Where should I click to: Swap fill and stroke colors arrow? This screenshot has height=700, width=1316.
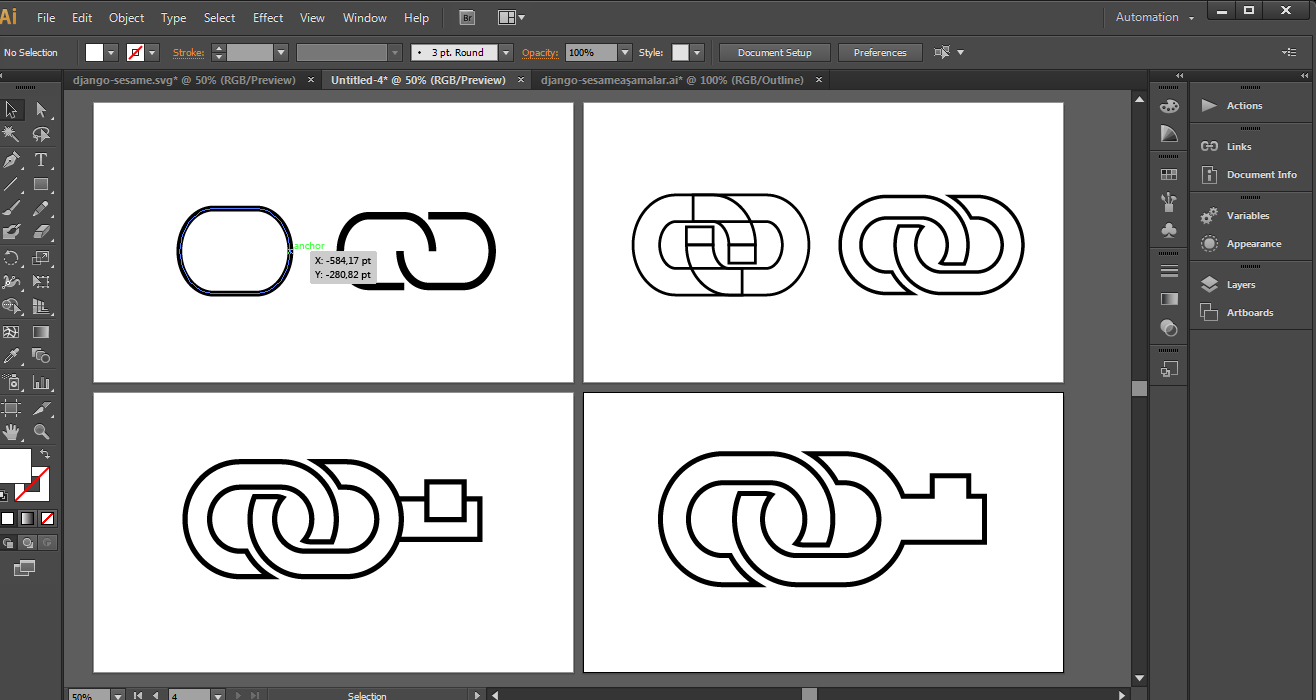coord(45,454)
